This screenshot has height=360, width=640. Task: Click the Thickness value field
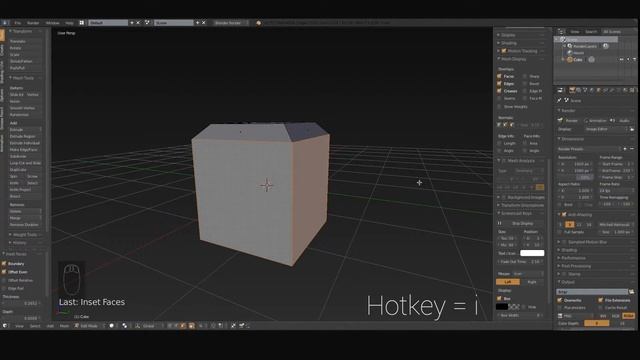tap(22, 303)
